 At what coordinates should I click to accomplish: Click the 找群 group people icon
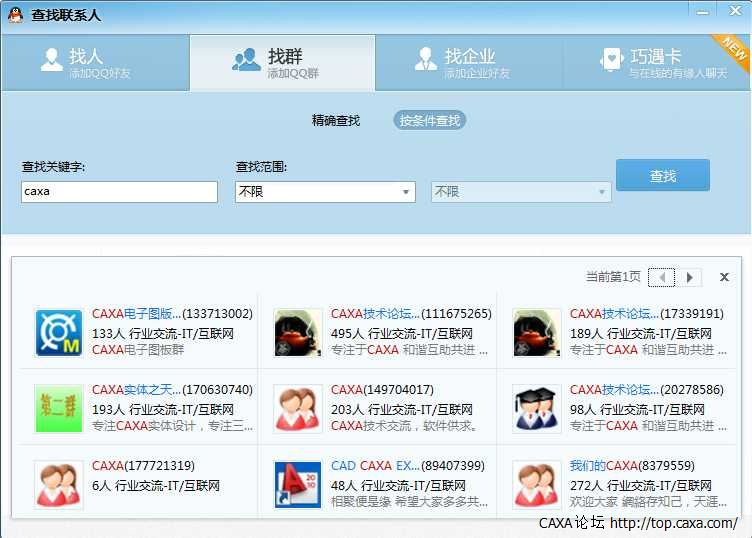[246, 59]
